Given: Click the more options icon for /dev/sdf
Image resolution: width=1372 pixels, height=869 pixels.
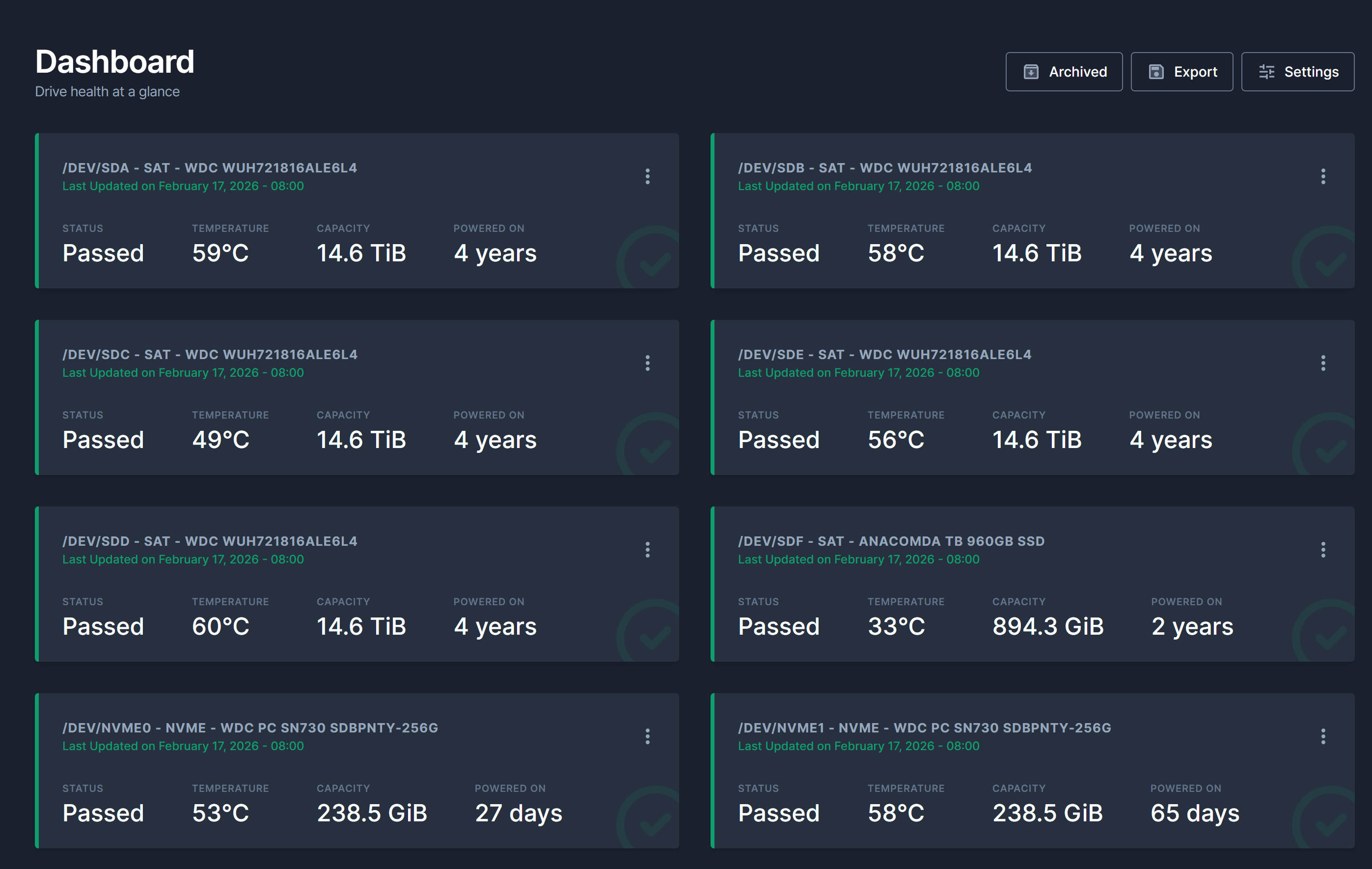Looking at the screenshot, I should 1322,550.
